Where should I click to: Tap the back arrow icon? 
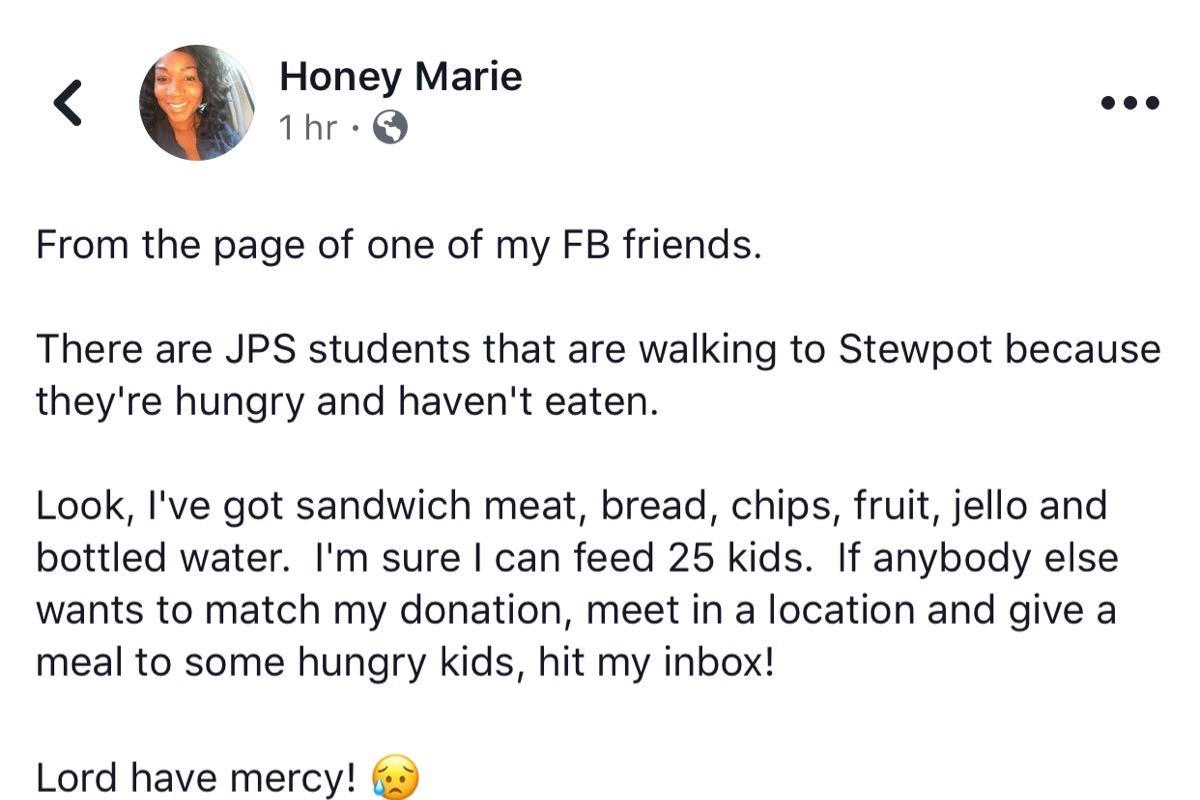click(x=68, y=103)
